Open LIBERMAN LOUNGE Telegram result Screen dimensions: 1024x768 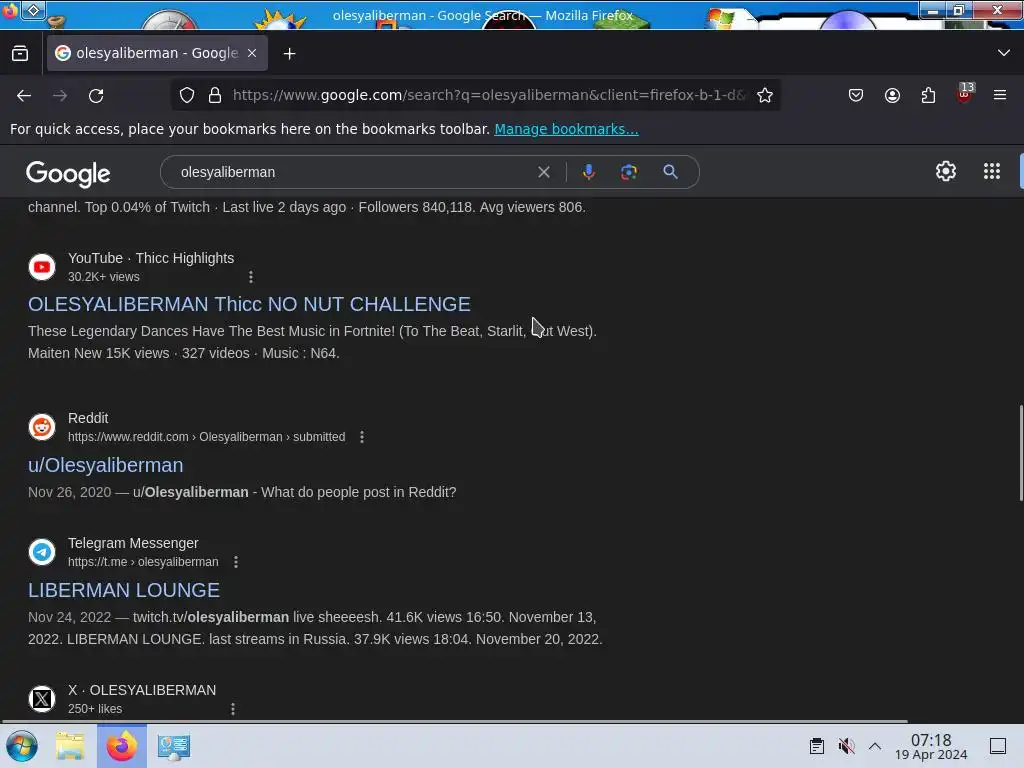point(124,590)
